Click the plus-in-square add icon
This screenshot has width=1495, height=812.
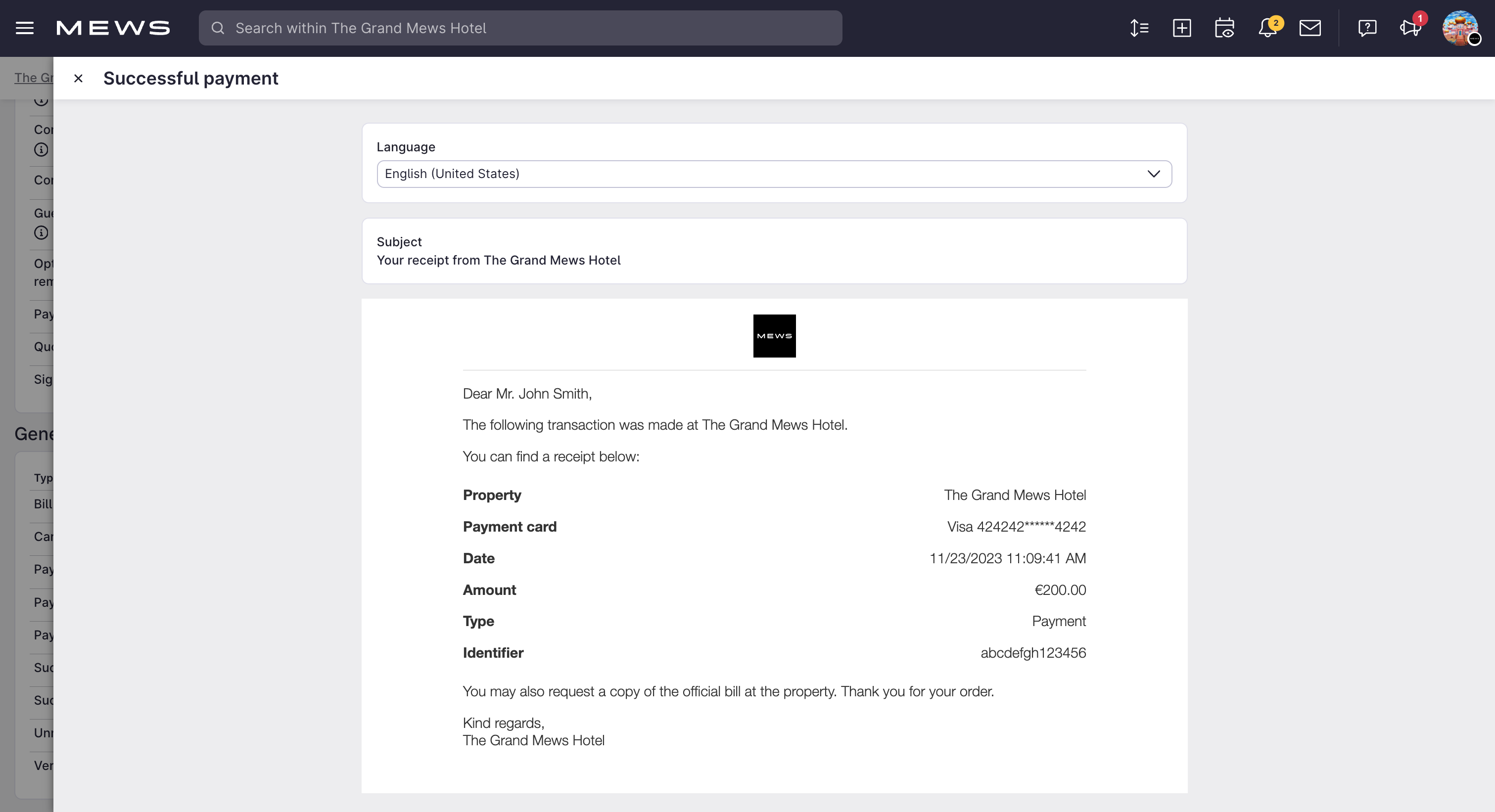pos(1182,28)
